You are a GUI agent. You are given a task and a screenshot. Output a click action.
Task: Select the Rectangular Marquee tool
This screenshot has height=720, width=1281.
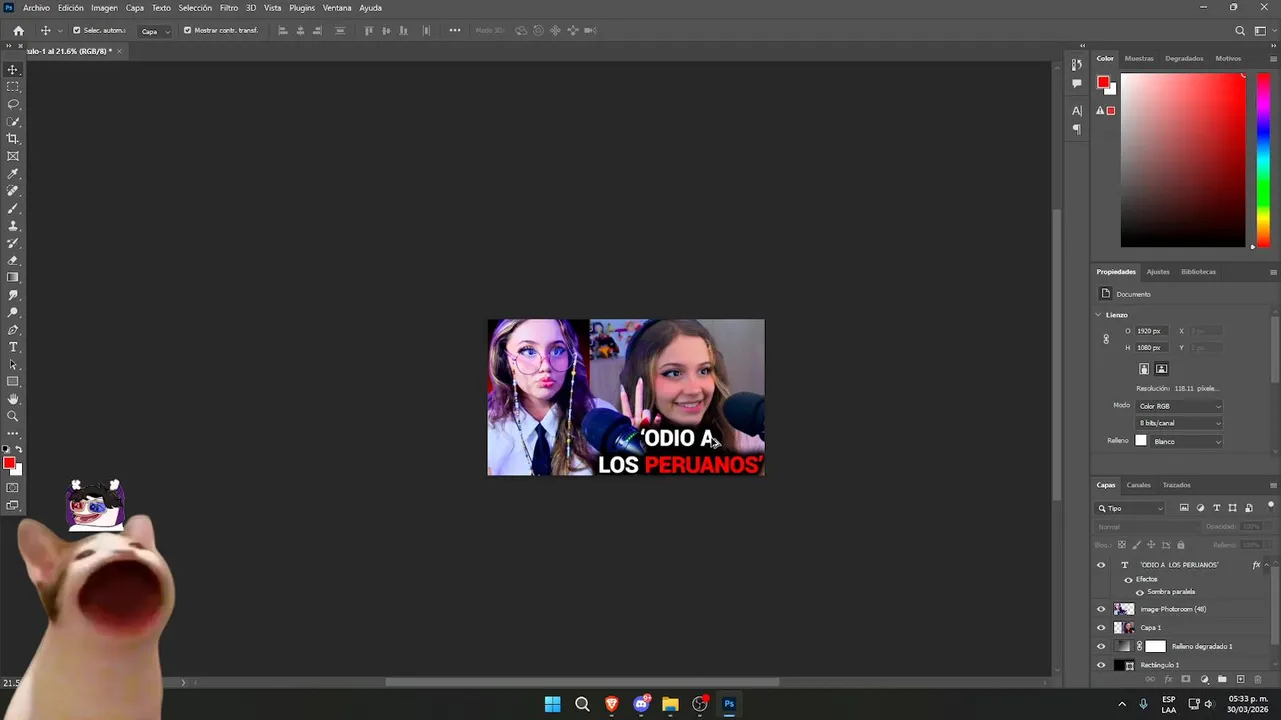(13, 87)
